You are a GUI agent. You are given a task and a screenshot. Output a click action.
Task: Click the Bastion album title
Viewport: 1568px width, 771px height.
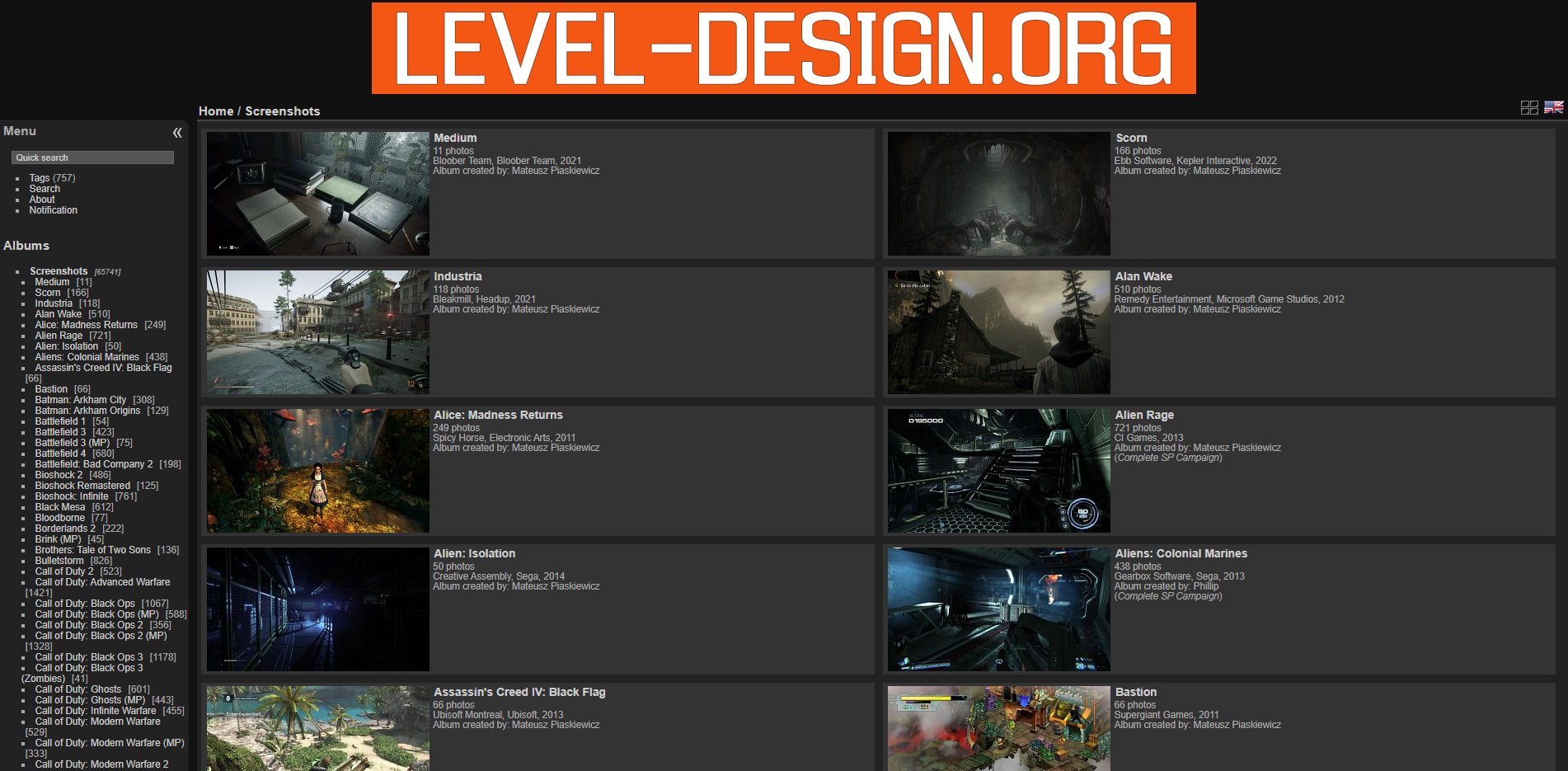pyautogui.click(x=1136, y=692)
